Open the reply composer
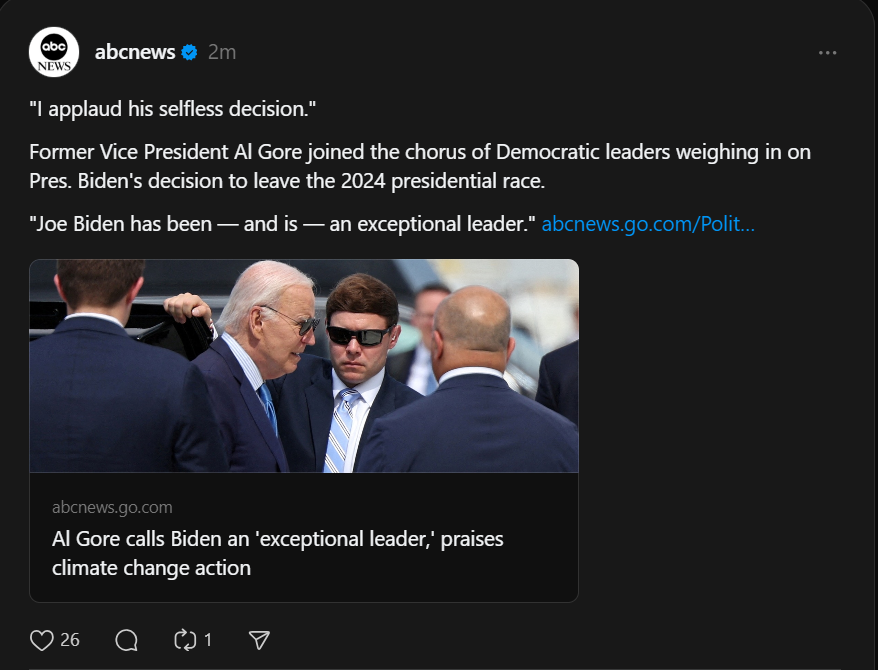The width and height of the screenshot is (878, 670). point(126,639)
